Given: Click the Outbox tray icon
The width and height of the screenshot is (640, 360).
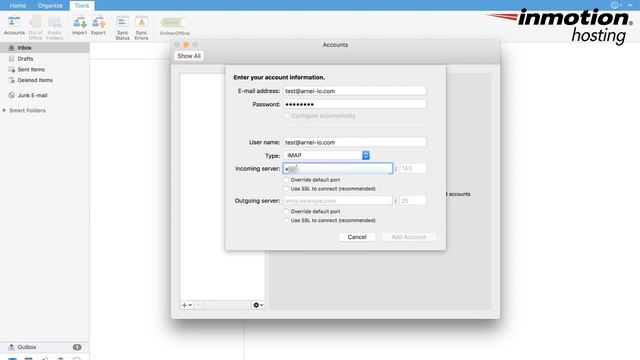Looking at the screenshot, I should click(x=11, y=347).
